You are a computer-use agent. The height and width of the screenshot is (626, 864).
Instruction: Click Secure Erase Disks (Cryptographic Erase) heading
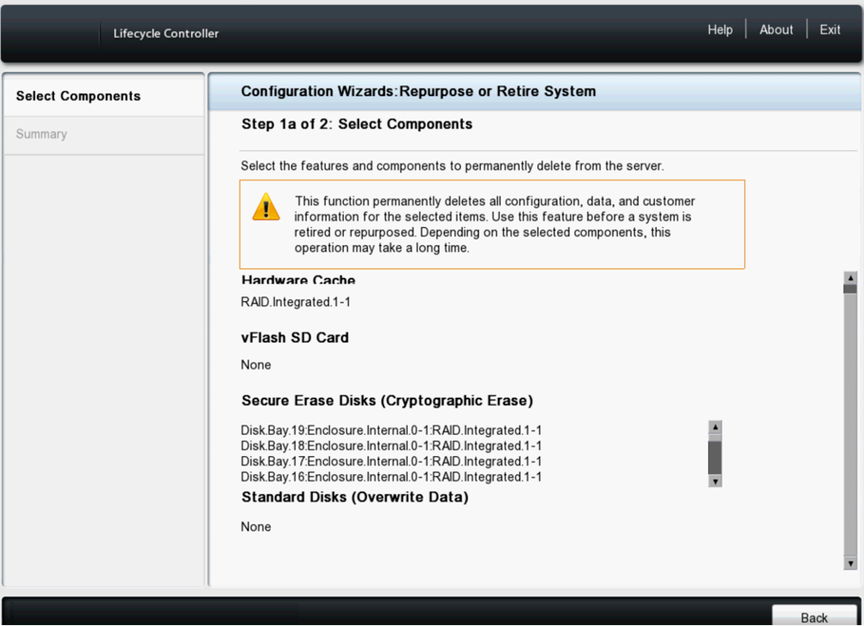coord(387,401)
